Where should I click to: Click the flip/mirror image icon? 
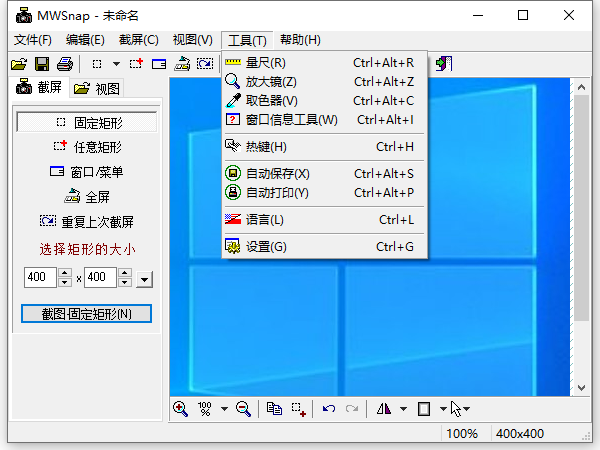point(384,409)
